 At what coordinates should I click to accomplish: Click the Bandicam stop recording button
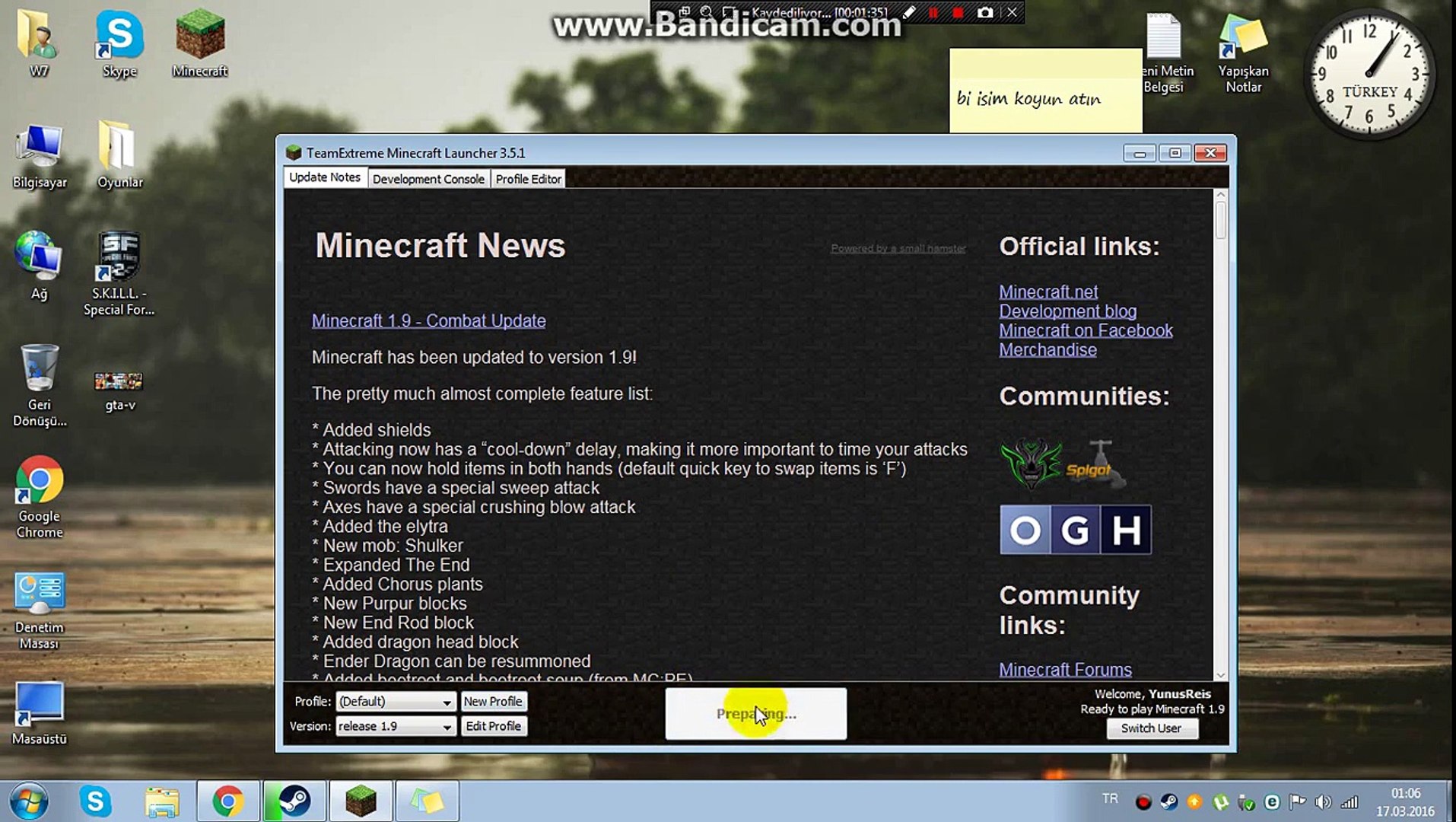pos(958,13)
